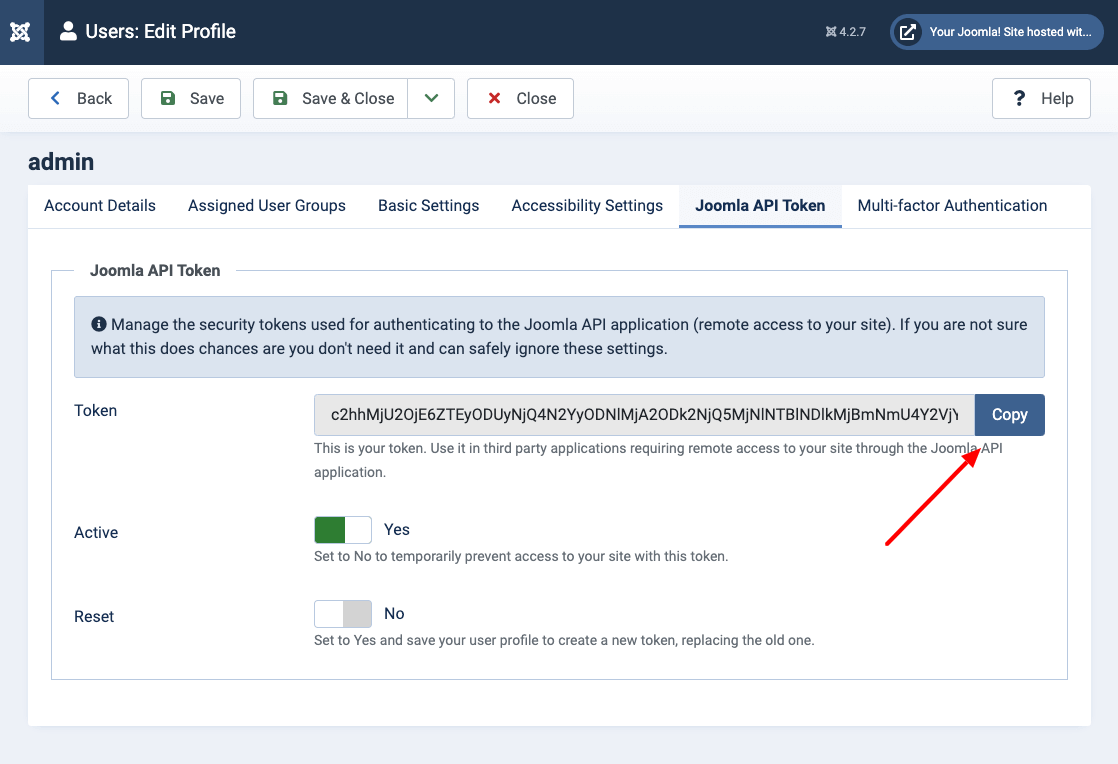Select the Joomla API Token tab

(x=760, y=206)
